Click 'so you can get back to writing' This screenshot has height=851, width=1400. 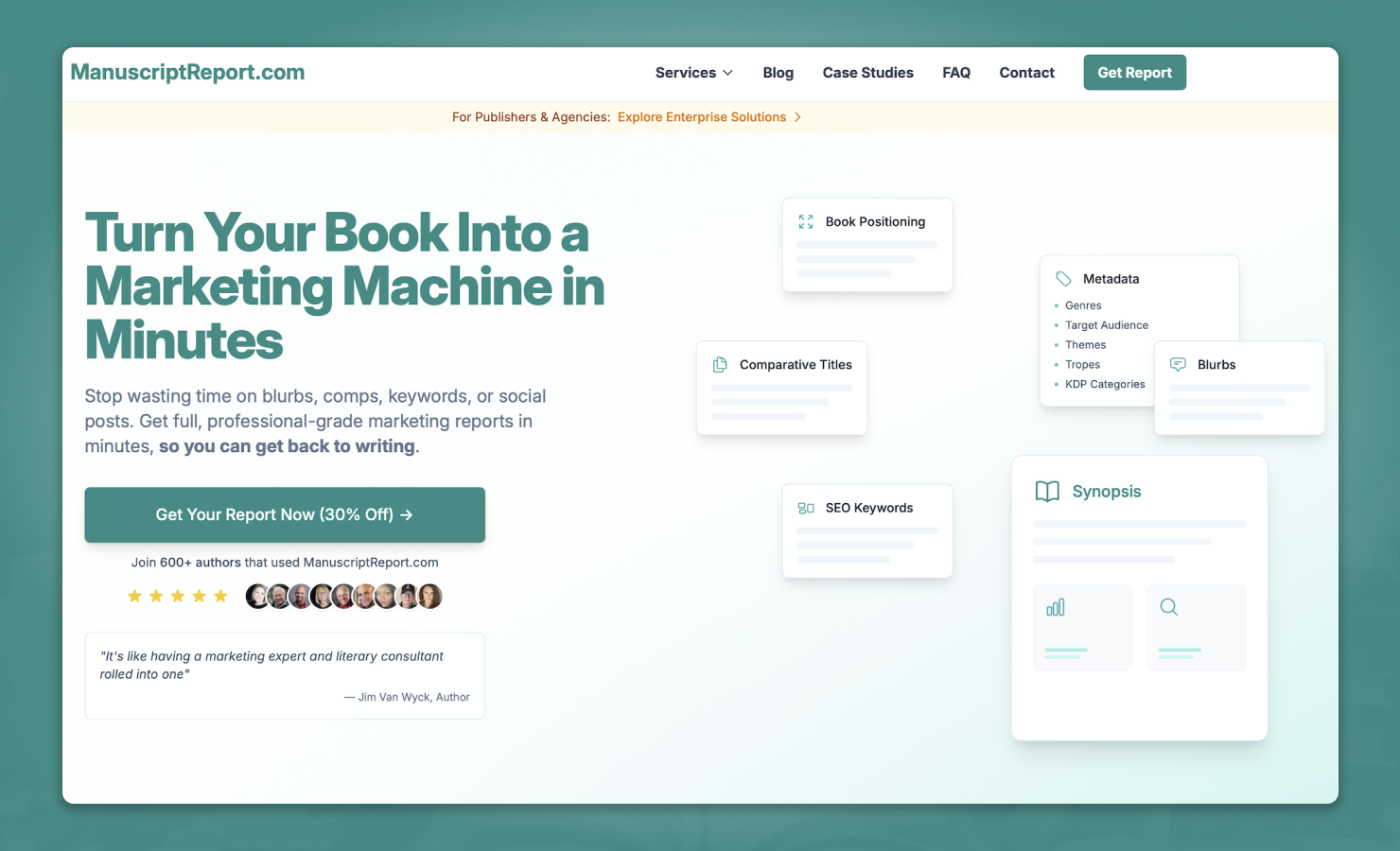[x=287, y=446]
